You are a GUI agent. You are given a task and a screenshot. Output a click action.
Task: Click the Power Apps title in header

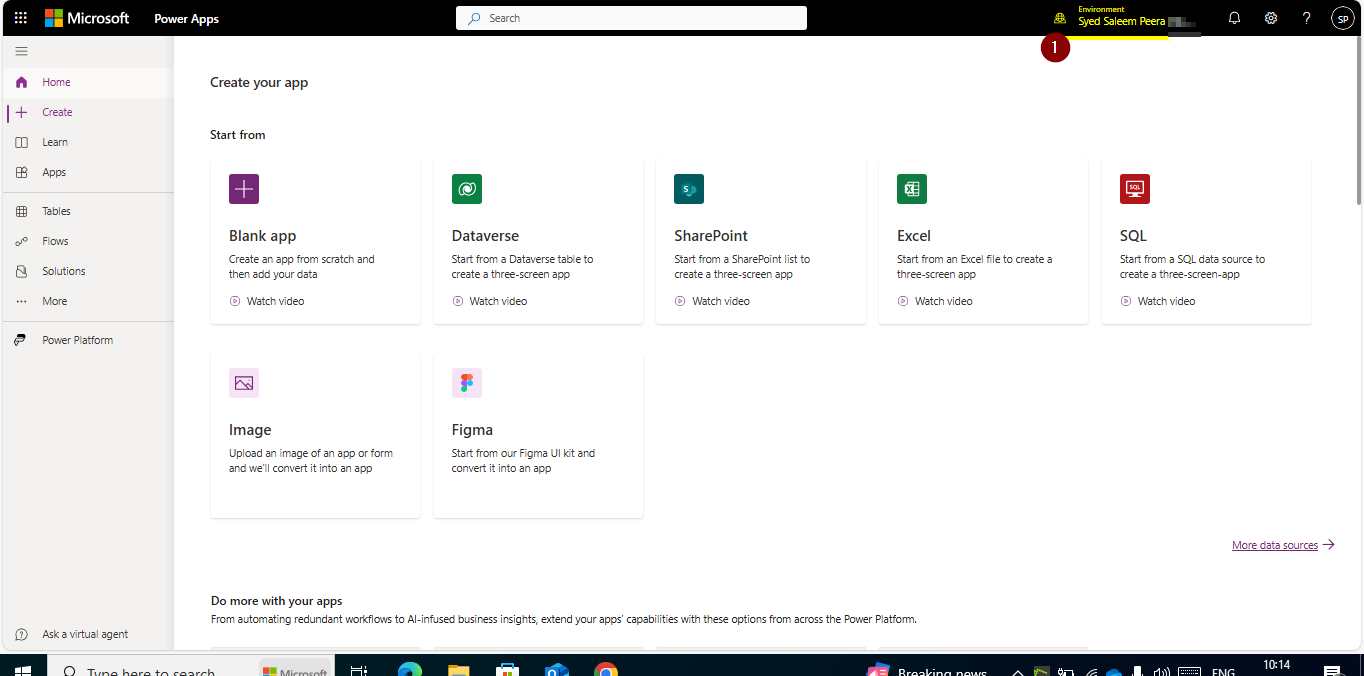pyautogui.click(x=186, y=18)
